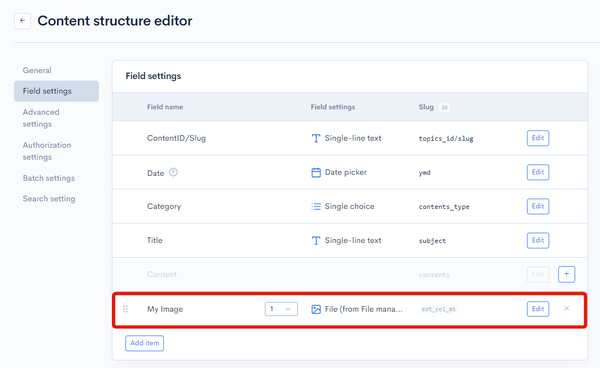Click the text icon in Title row
600x368 pixels.
pyautogui.click(x=316, y=241)
